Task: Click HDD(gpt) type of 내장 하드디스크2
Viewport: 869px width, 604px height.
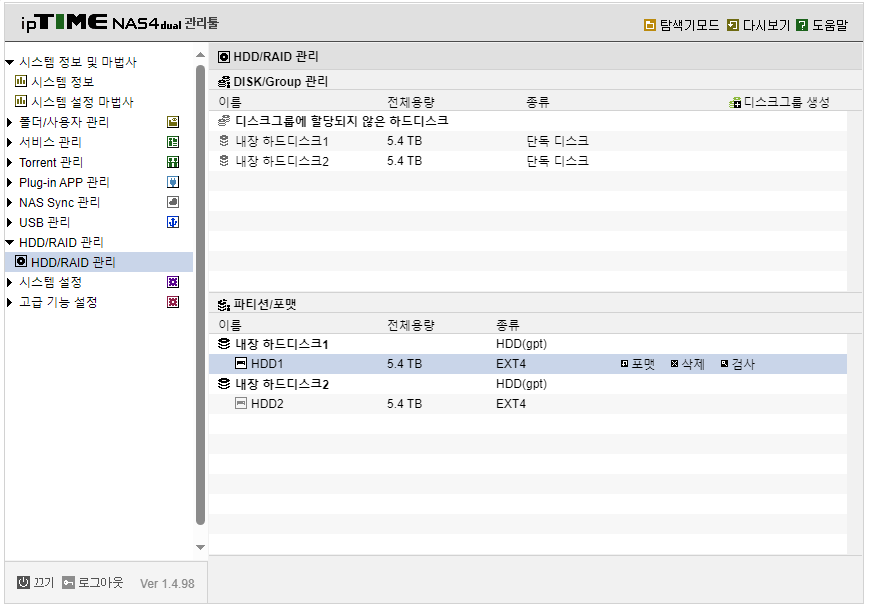Action: point(522,384)
